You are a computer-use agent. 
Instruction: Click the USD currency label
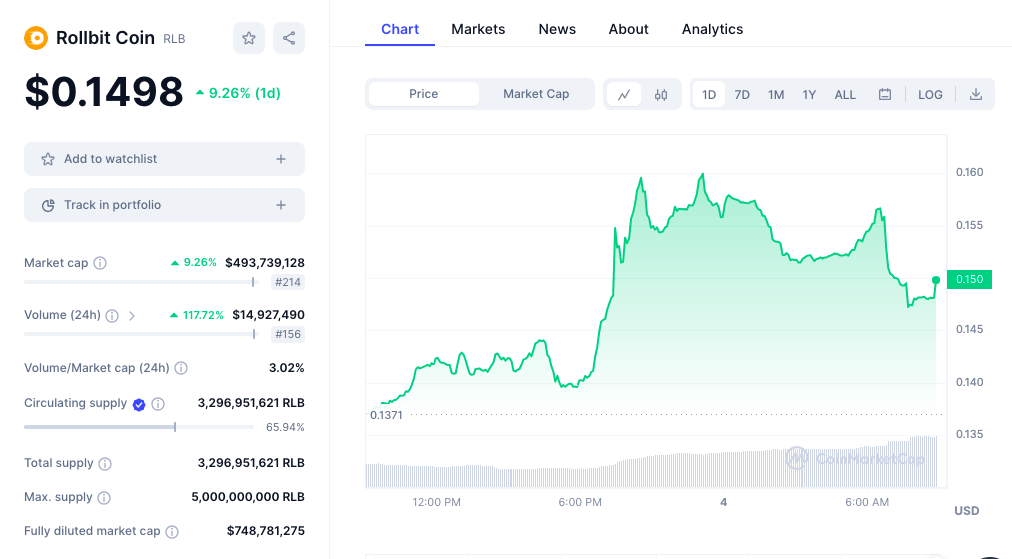pos(967,511)
